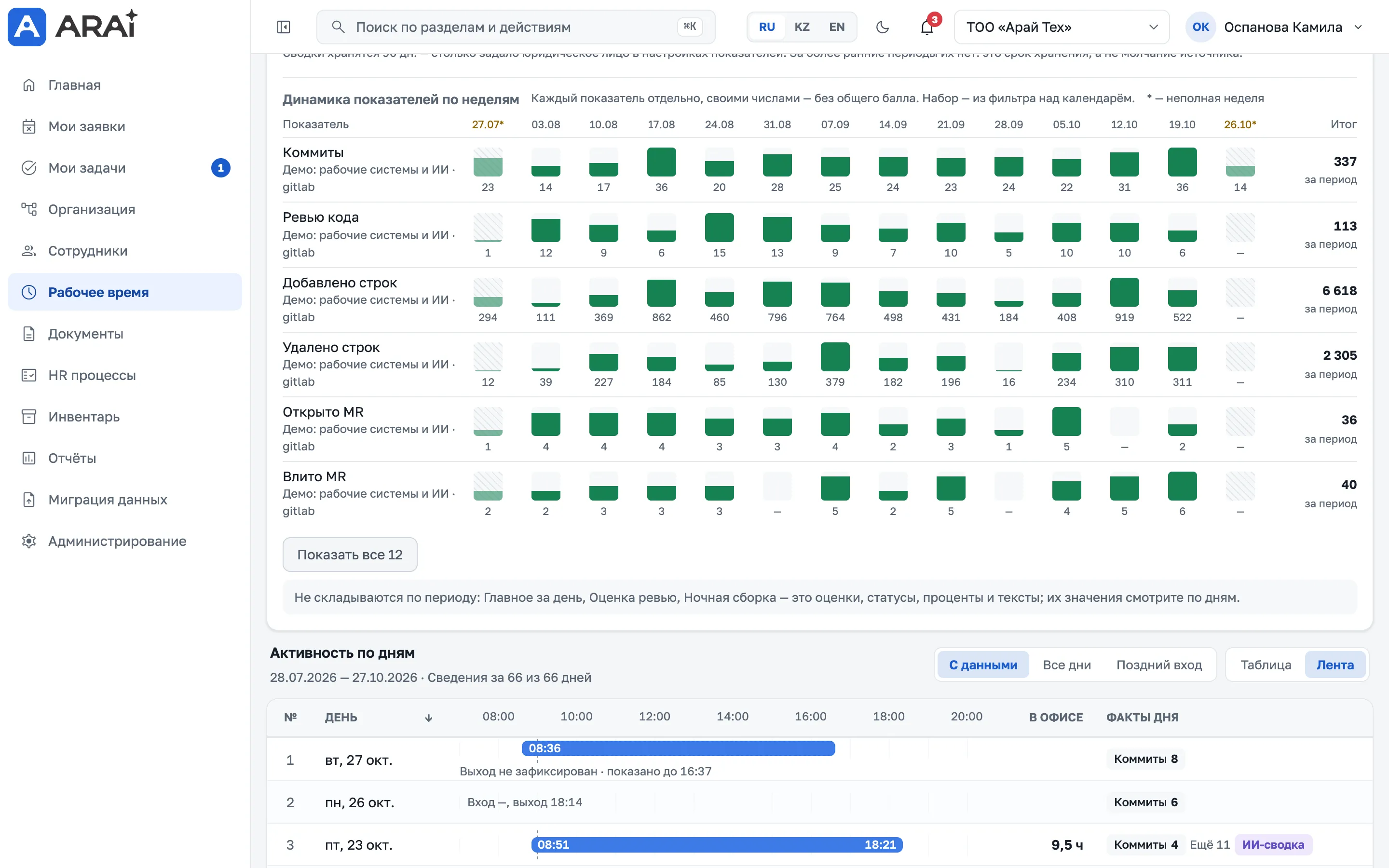Click Показать все 12 button
This screenshot has width=1389, height=868.
click(350, 555)
